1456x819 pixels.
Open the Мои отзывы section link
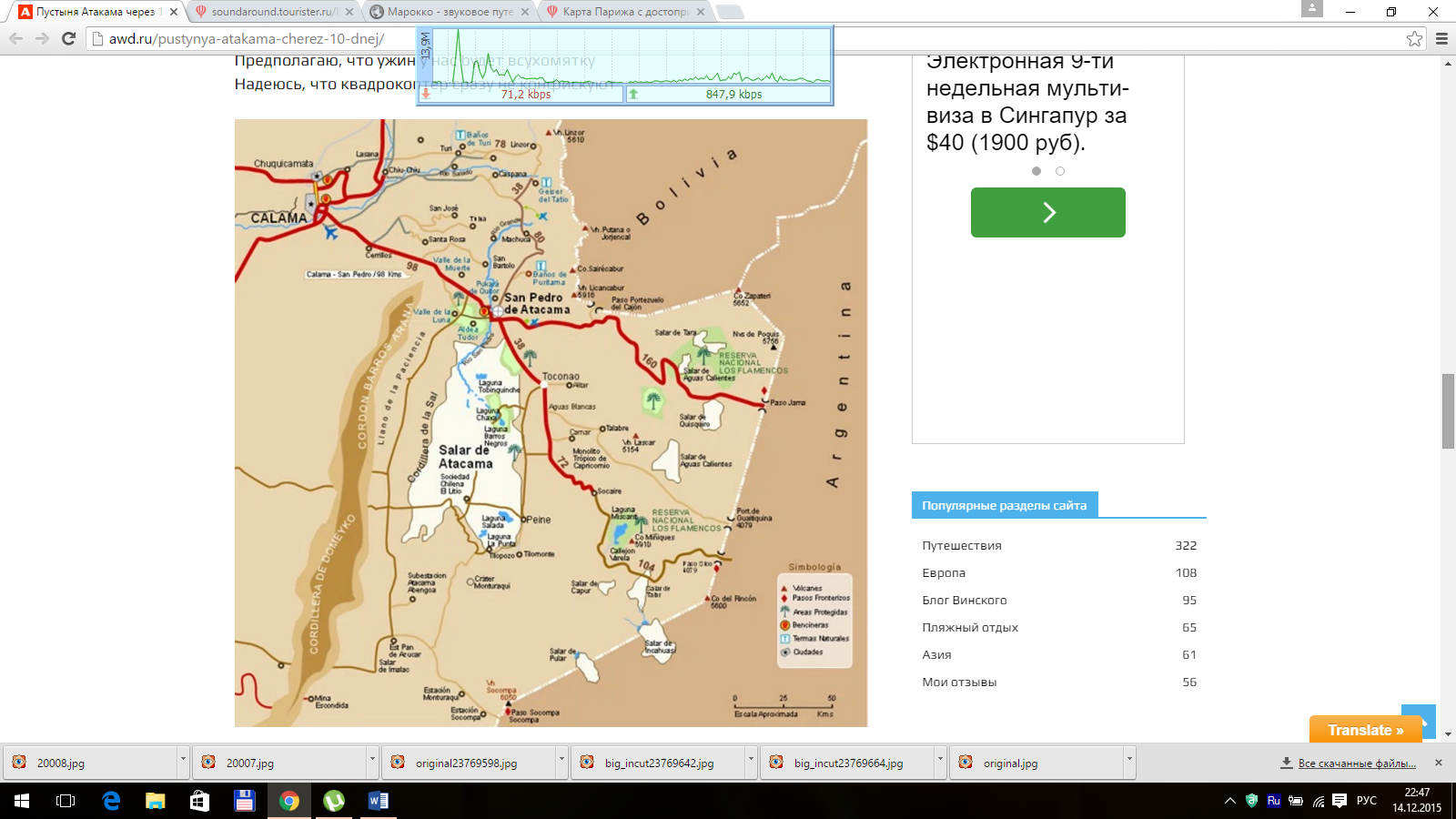pyautogui.click(x=959, y=682)
